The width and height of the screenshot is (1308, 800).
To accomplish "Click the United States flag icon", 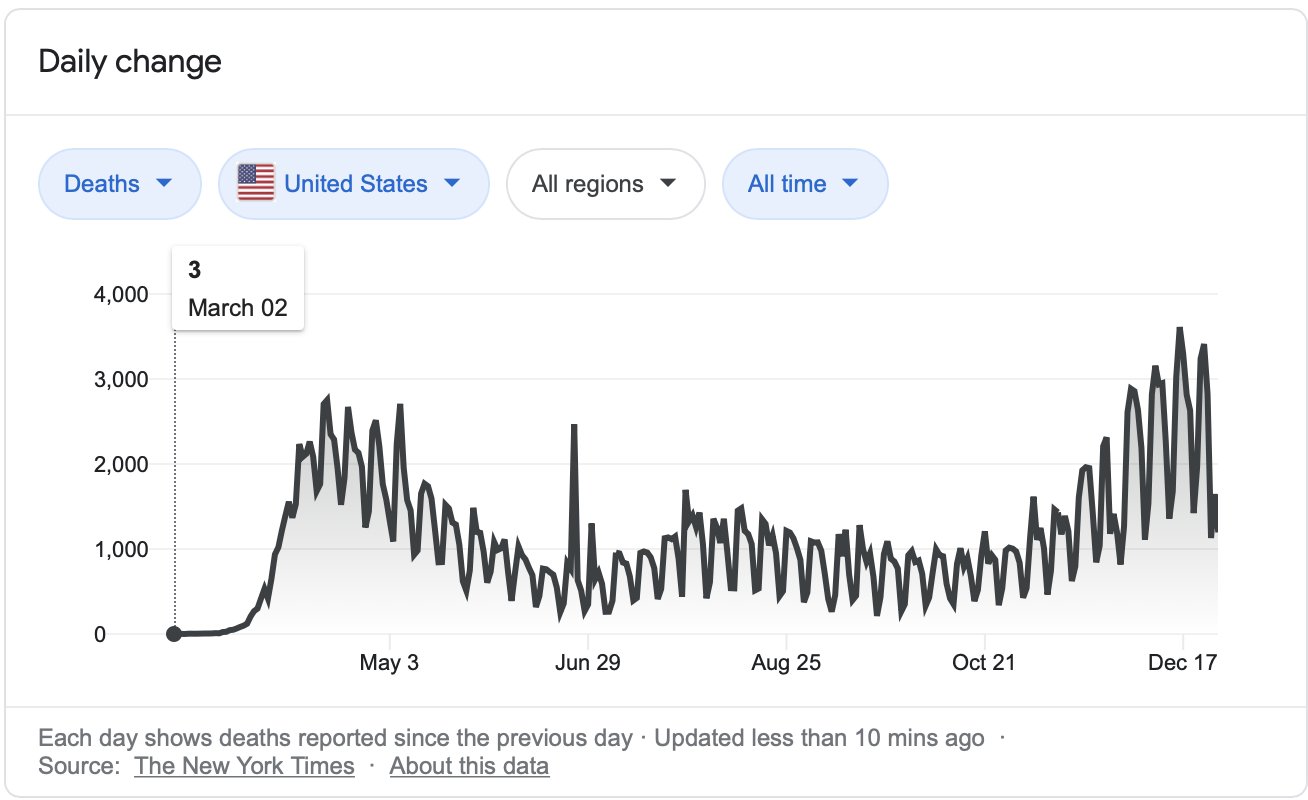I will pyautogui.click(x=256, y=183).
